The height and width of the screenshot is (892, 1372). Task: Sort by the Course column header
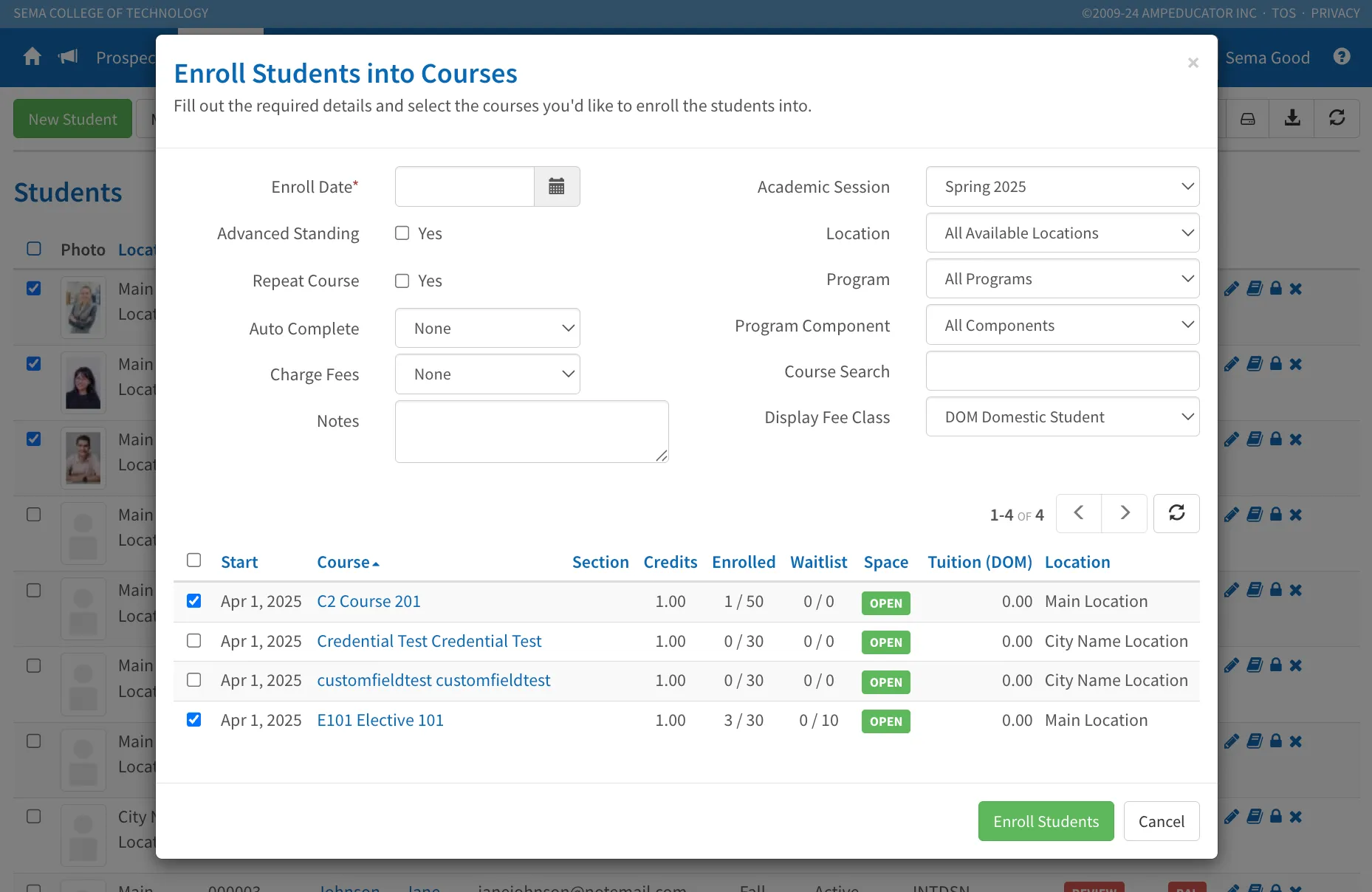348,562
